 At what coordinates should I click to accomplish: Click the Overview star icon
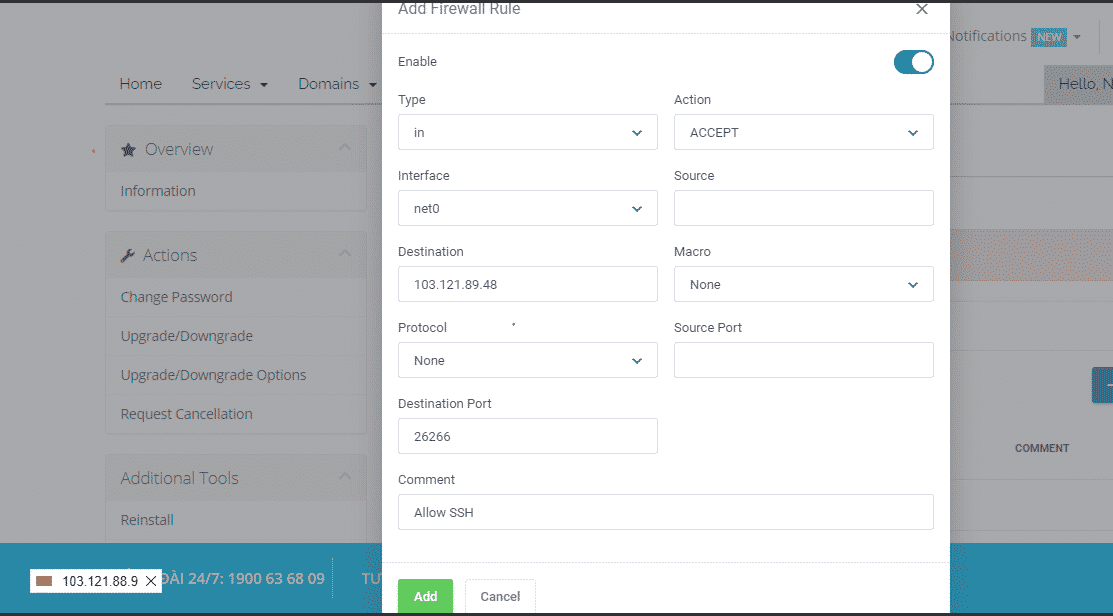(x=128, y=150)
